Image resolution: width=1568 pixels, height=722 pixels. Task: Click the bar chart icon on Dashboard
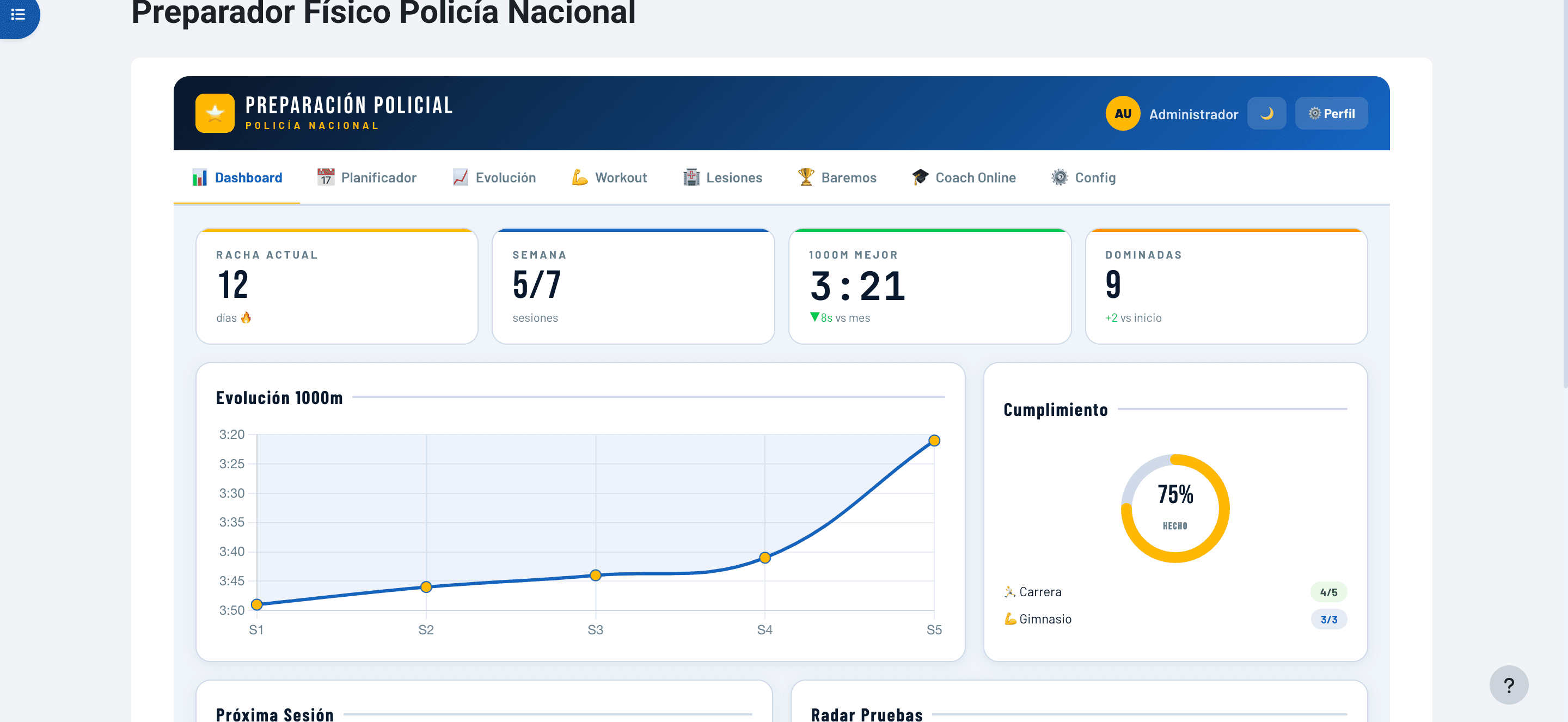point(200,177)
